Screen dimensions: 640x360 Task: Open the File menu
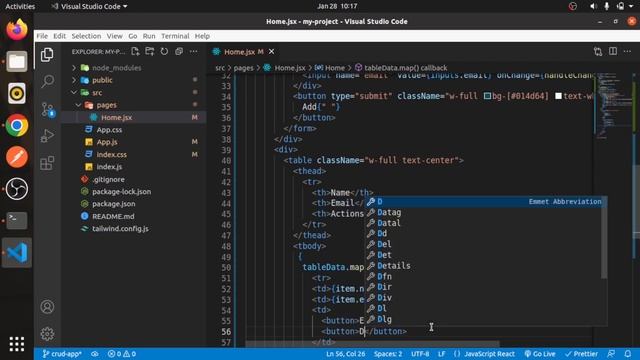click(42, 36)
